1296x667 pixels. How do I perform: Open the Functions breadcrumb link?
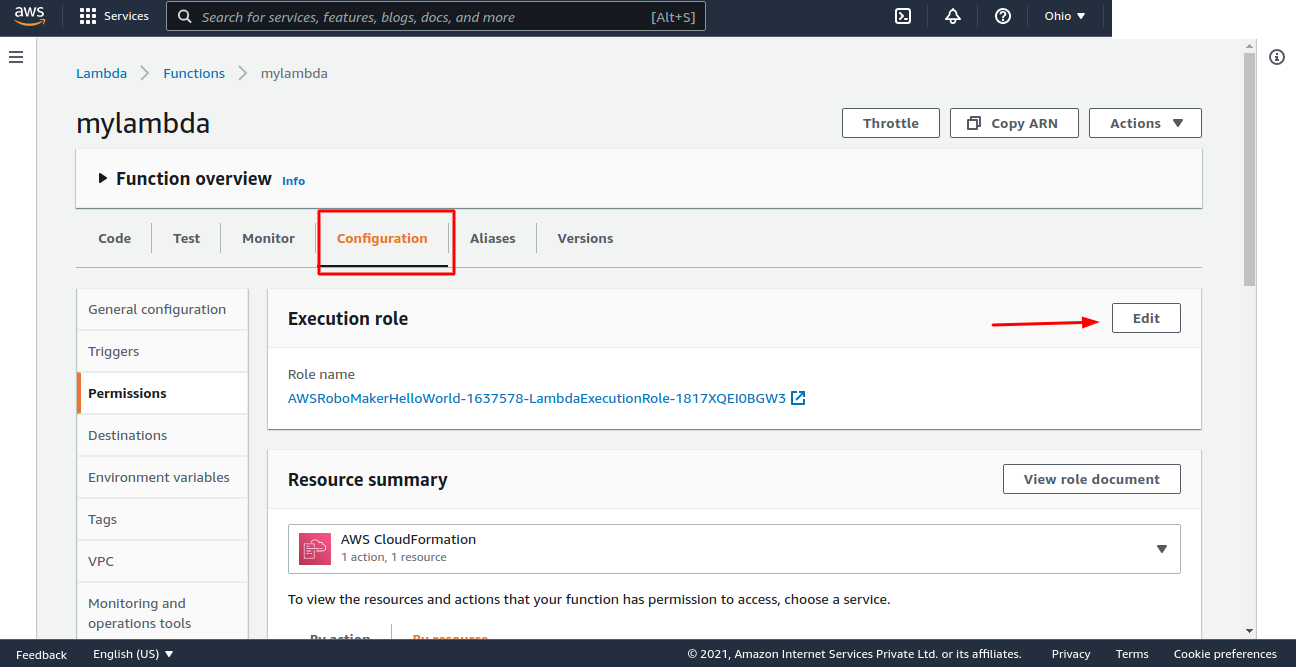[194, 73]
